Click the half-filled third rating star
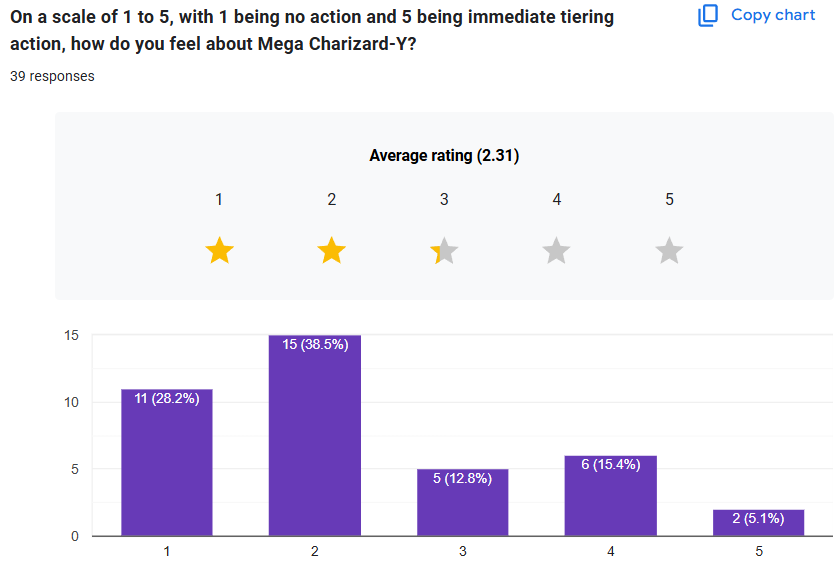The image size is (839, 578). click(444, 251)
